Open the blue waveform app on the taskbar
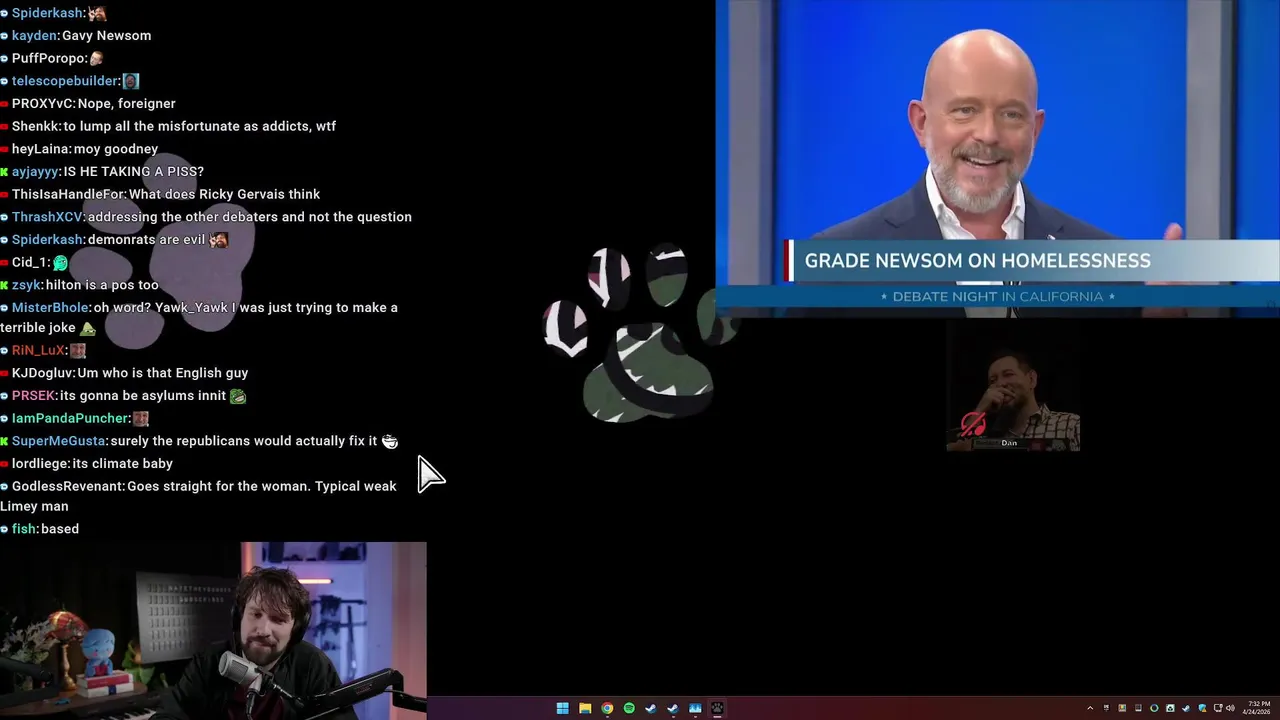The height and width of the screenshot is (720, 1280). (695, 708)
